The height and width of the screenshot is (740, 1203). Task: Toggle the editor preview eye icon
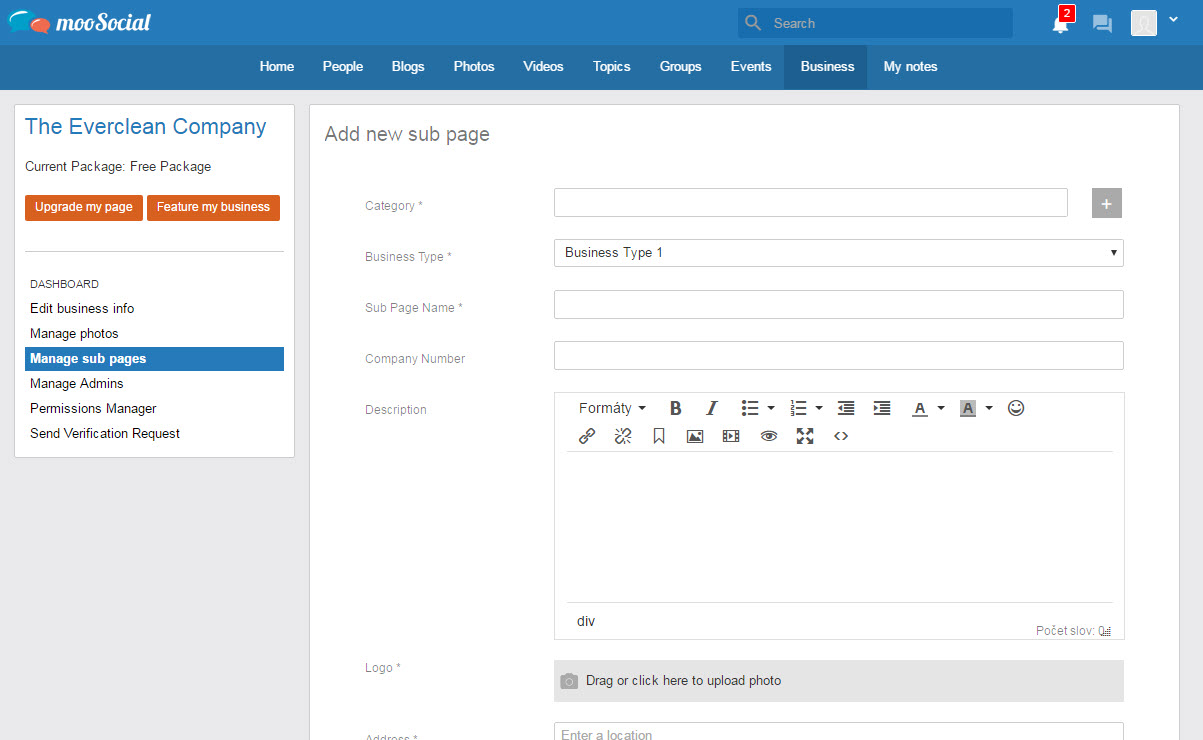pos(768,436)
